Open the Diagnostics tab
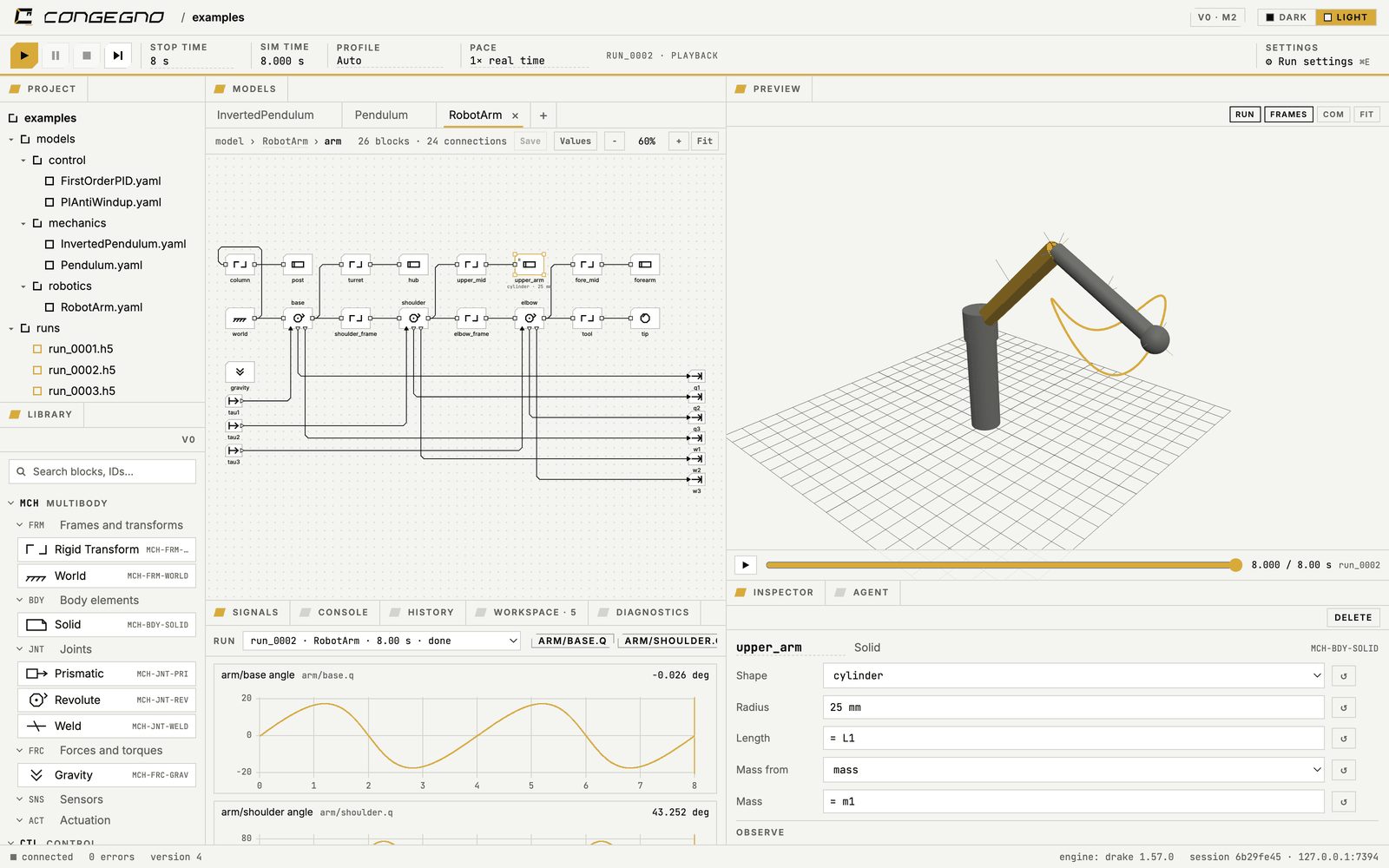Image resolution: width=1389 pixels, height=868 pixels. 643,613
